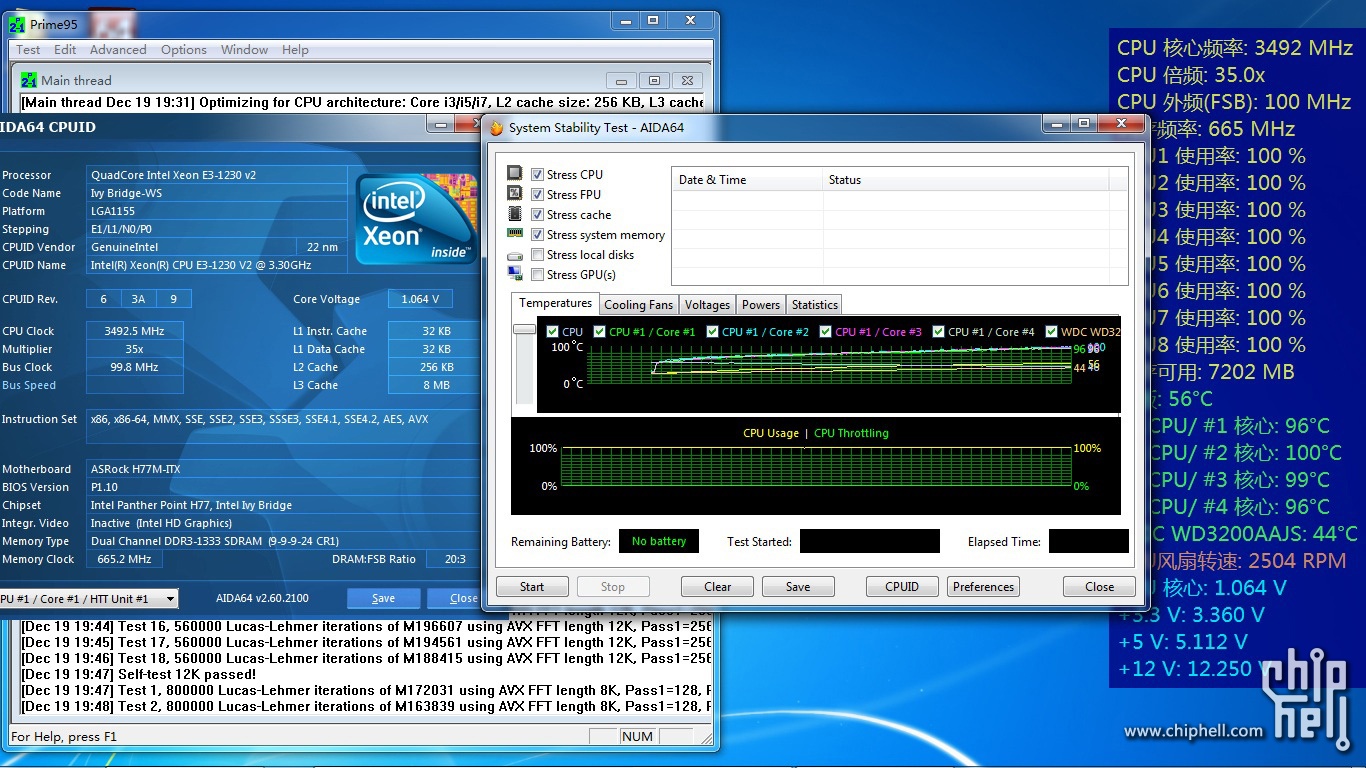Click the CPUID button
1366x768 pixels.
click(x=902, y=587)
